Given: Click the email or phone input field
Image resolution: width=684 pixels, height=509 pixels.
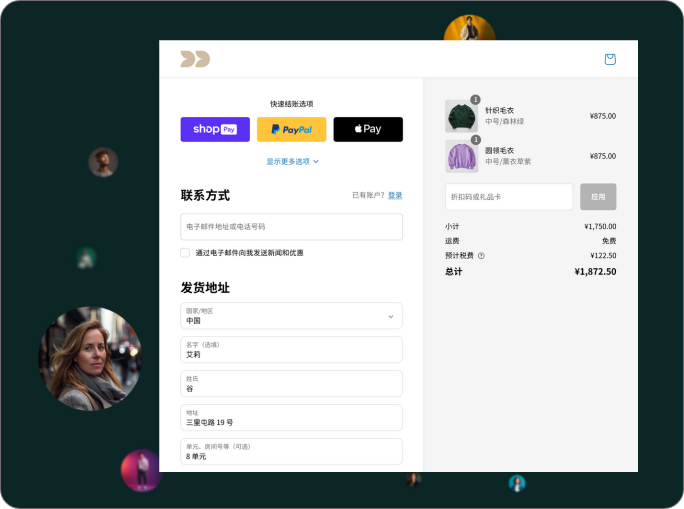Looking at the screenshot, I should pos(292,227).
